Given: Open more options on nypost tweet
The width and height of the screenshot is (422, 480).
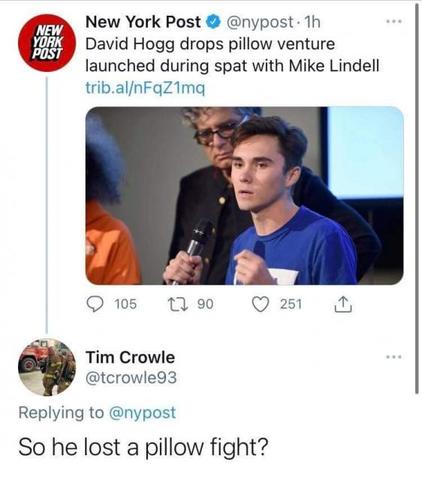Looking at the screenshot, I should click(x=394, y=22).
